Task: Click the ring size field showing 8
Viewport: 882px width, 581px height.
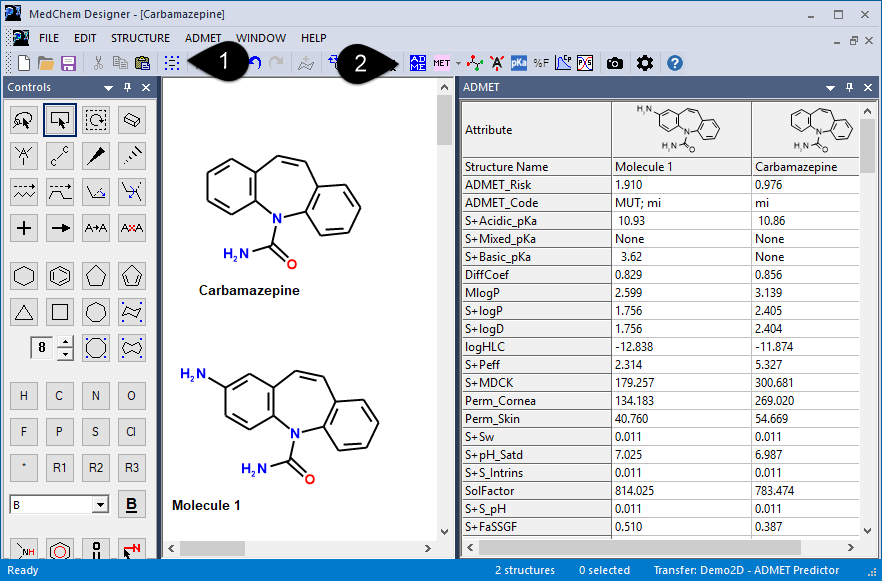Action: pos(42,348)
